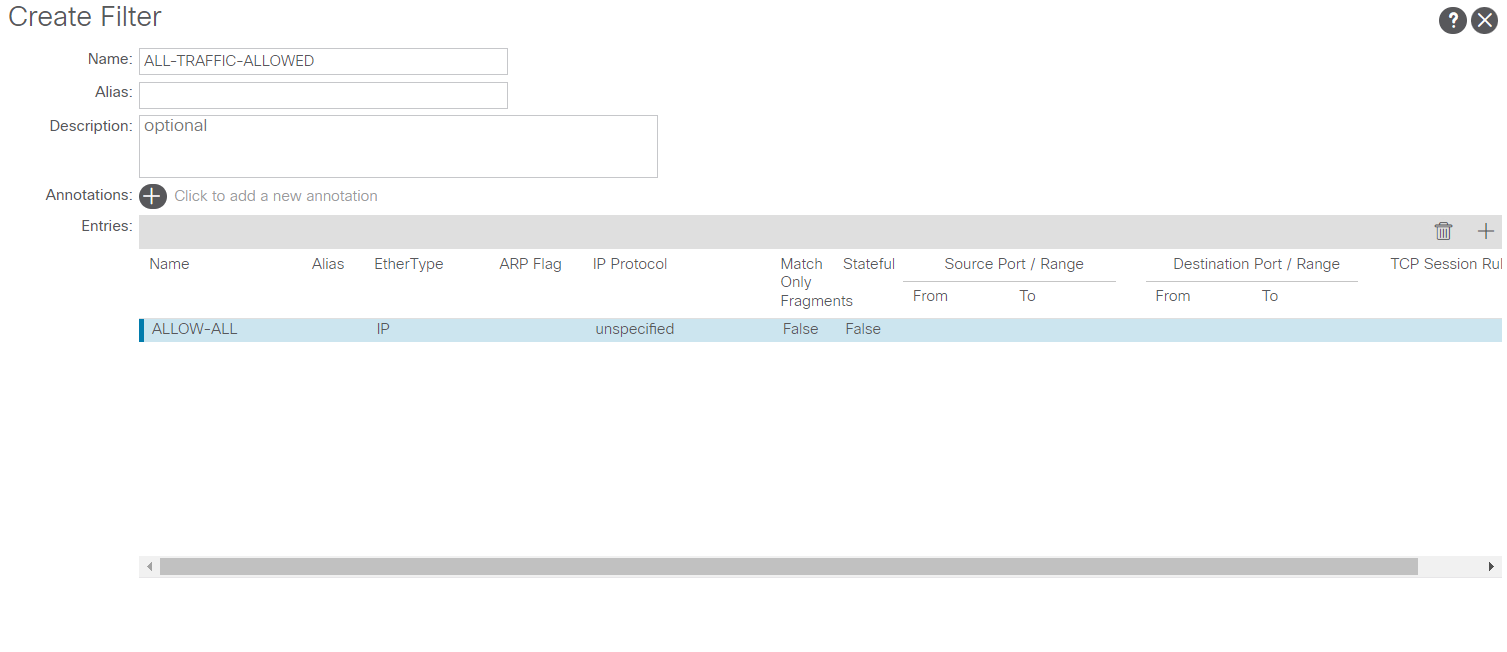Viewport: 1507px width, 652px height.
Task: Click the scrollbar left arrow
Action: click(x=150, y=567)
